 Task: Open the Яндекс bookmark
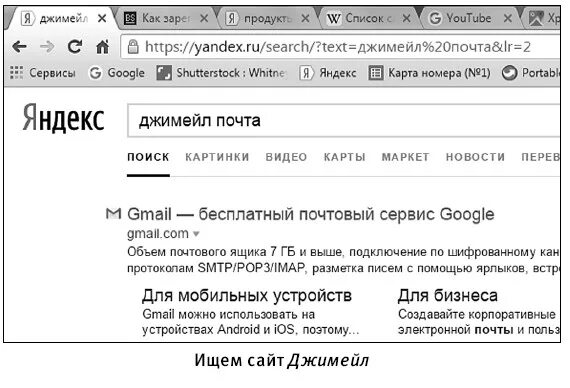(328, 73)
